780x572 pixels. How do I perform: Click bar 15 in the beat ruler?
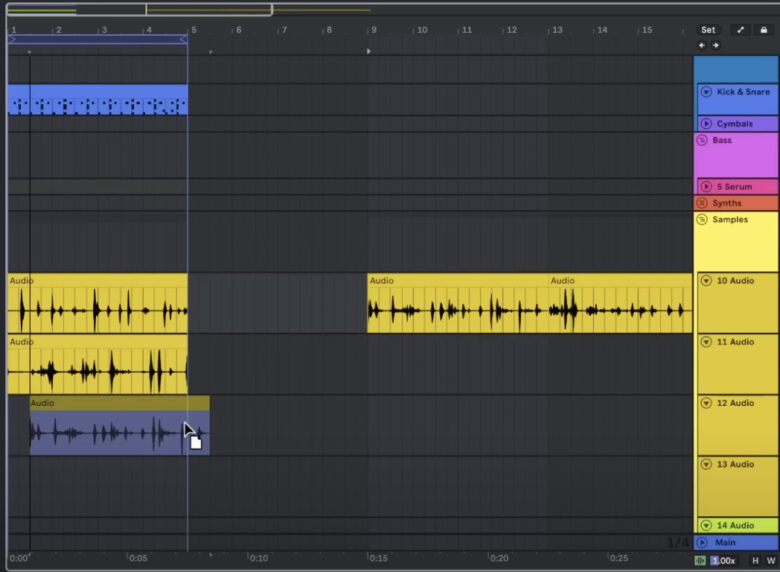pos(647,30)
